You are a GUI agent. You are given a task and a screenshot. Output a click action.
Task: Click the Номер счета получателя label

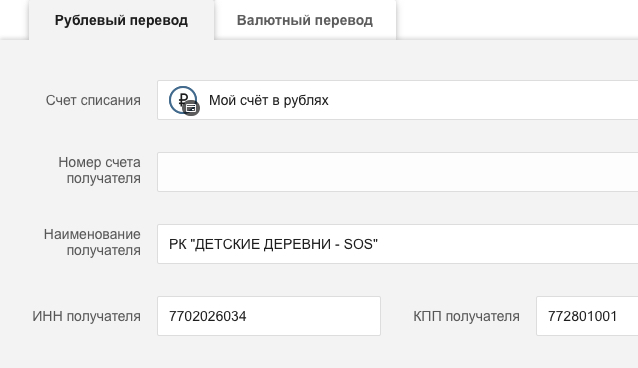click(x=100, y=170)
